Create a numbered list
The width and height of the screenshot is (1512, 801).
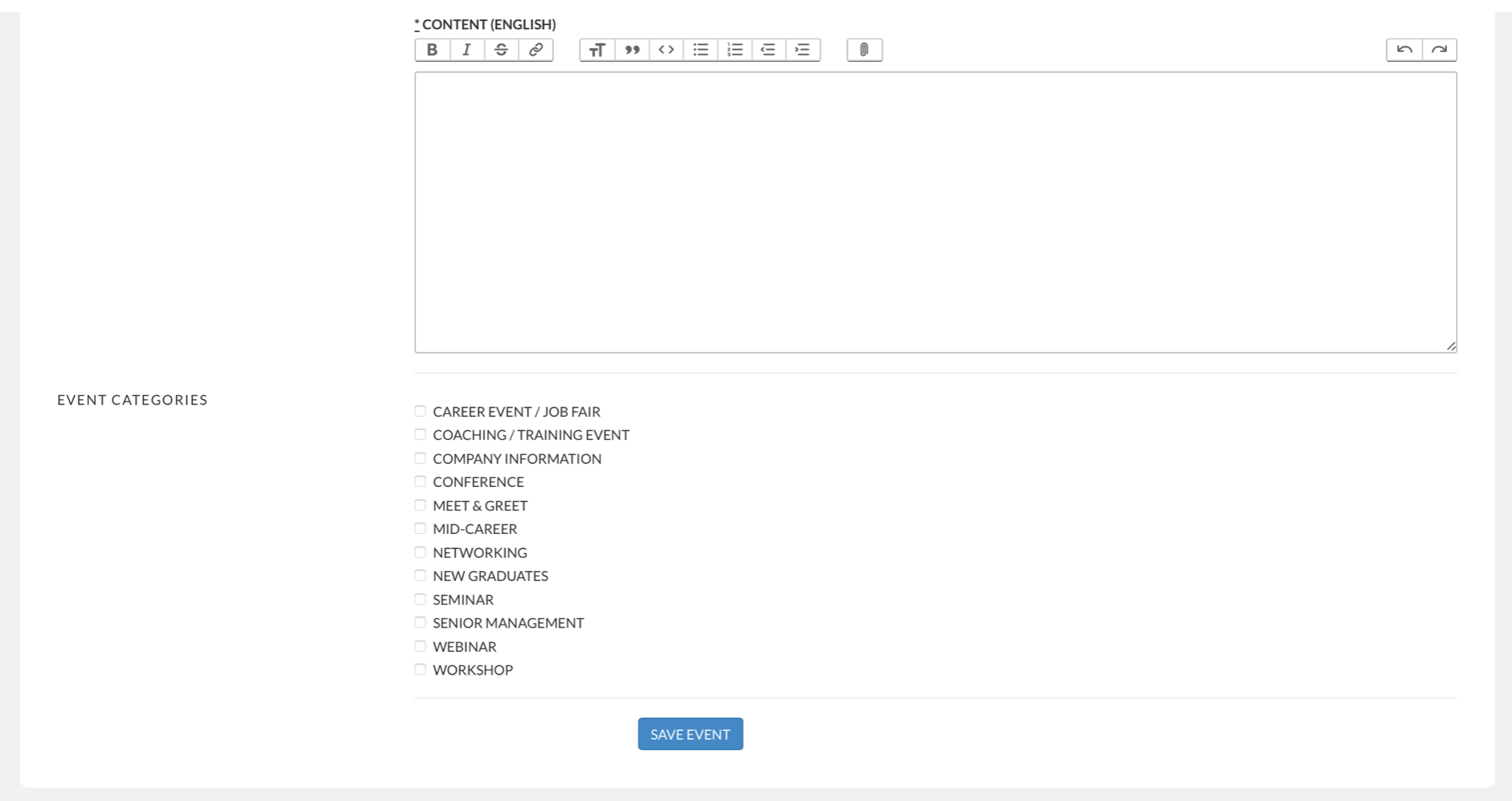tap(735, 49)
